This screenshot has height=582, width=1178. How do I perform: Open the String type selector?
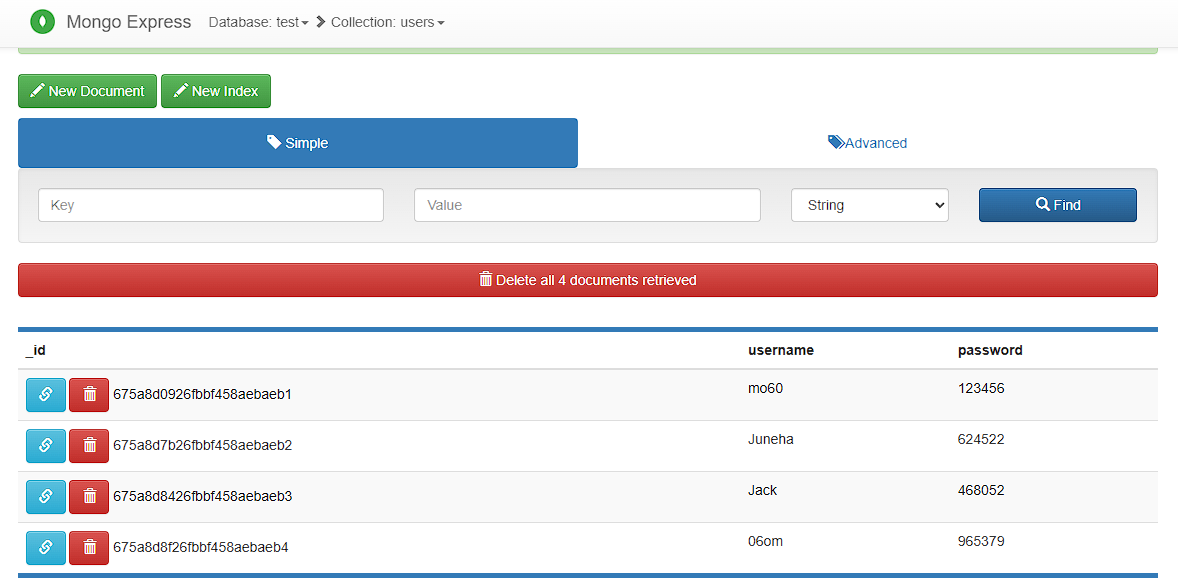tap(869, 205)
